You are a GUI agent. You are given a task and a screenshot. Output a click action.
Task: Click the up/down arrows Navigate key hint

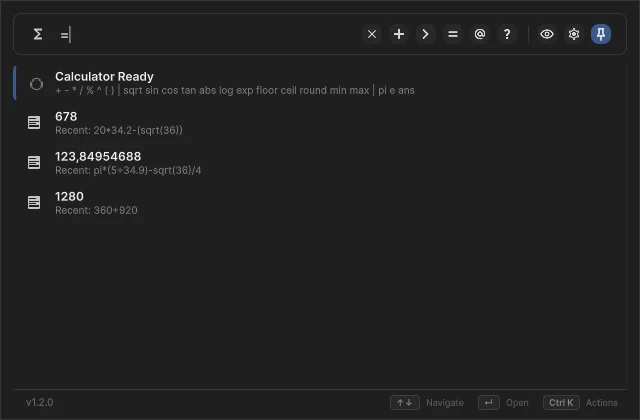(404, 403)
